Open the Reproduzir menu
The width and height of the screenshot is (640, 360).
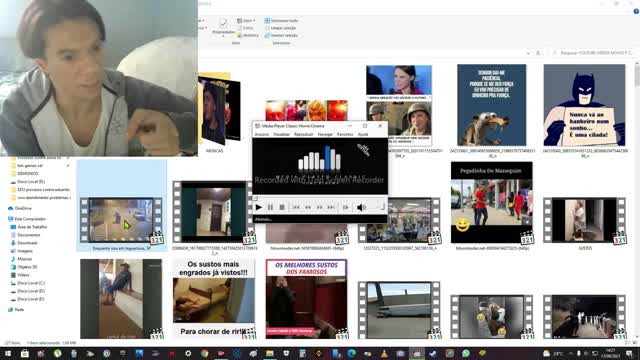304,134
